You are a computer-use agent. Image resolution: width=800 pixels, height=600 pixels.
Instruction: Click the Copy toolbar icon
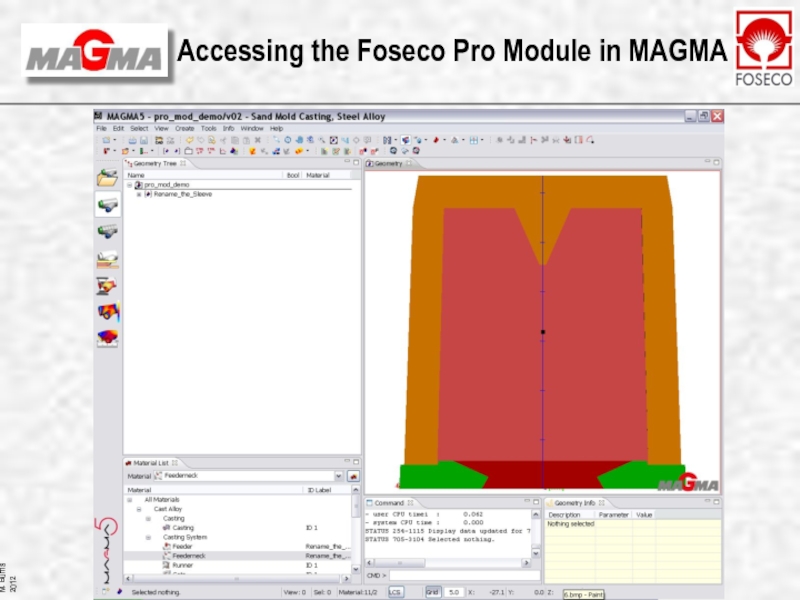tap(235, 140)
